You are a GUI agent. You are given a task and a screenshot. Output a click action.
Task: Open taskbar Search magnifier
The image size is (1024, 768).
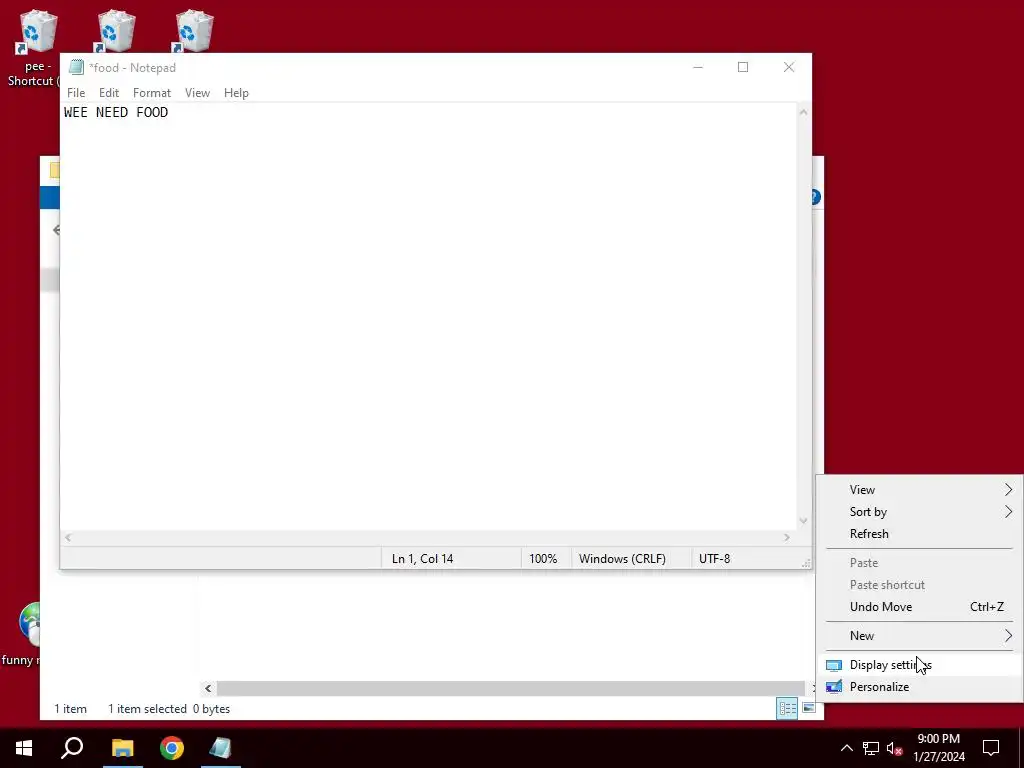pyautogui.click(x=72, y=748)
